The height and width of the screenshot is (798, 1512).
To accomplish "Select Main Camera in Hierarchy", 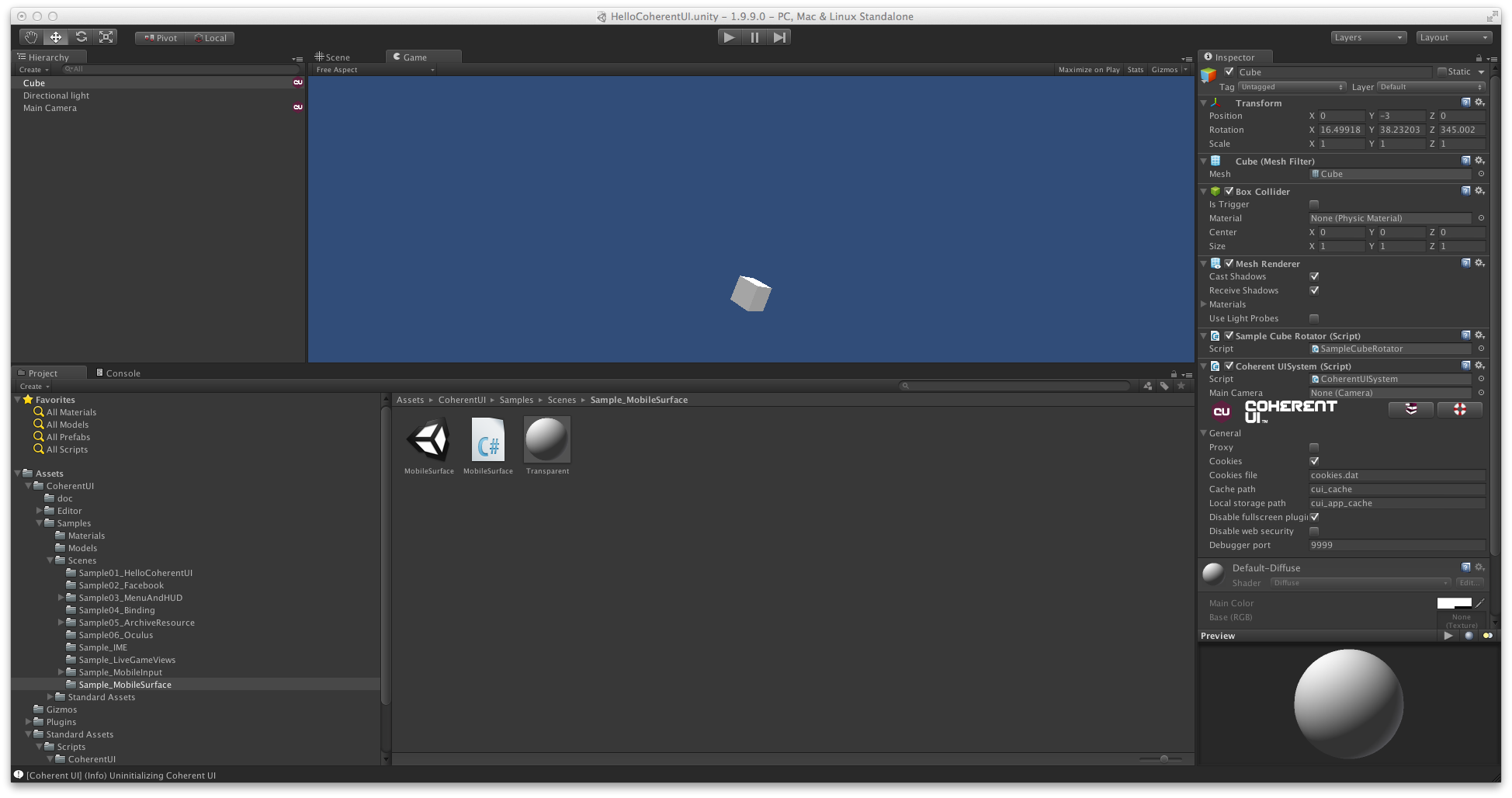I will [x=159, y=108].
